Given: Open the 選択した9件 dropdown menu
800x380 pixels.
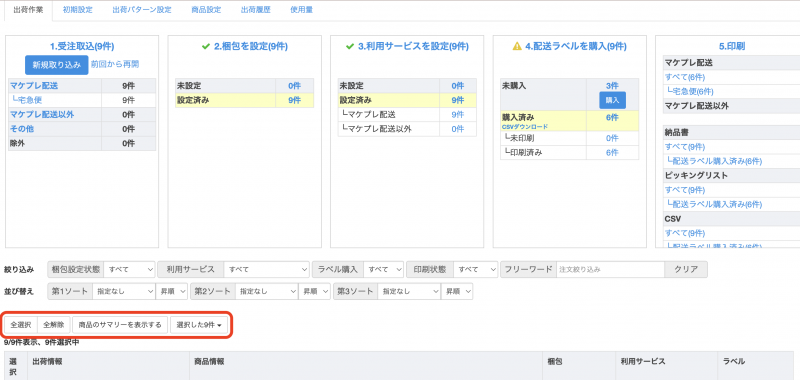Looking at the screenshot, I should tap(199, 324).
